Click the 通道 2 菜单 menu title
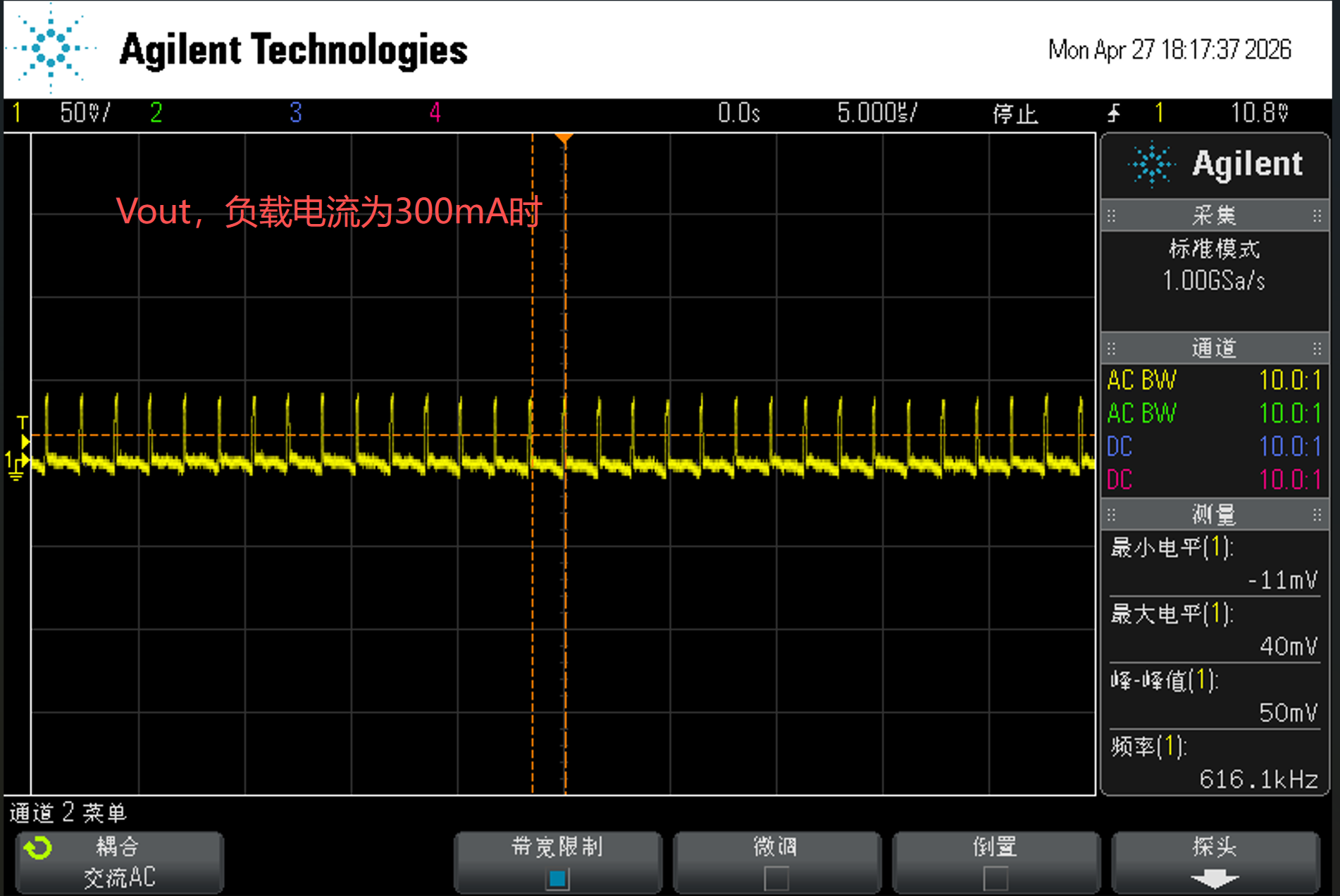Image resolution: width=1340 pixels, height=896 pixels. pos(68,813)
